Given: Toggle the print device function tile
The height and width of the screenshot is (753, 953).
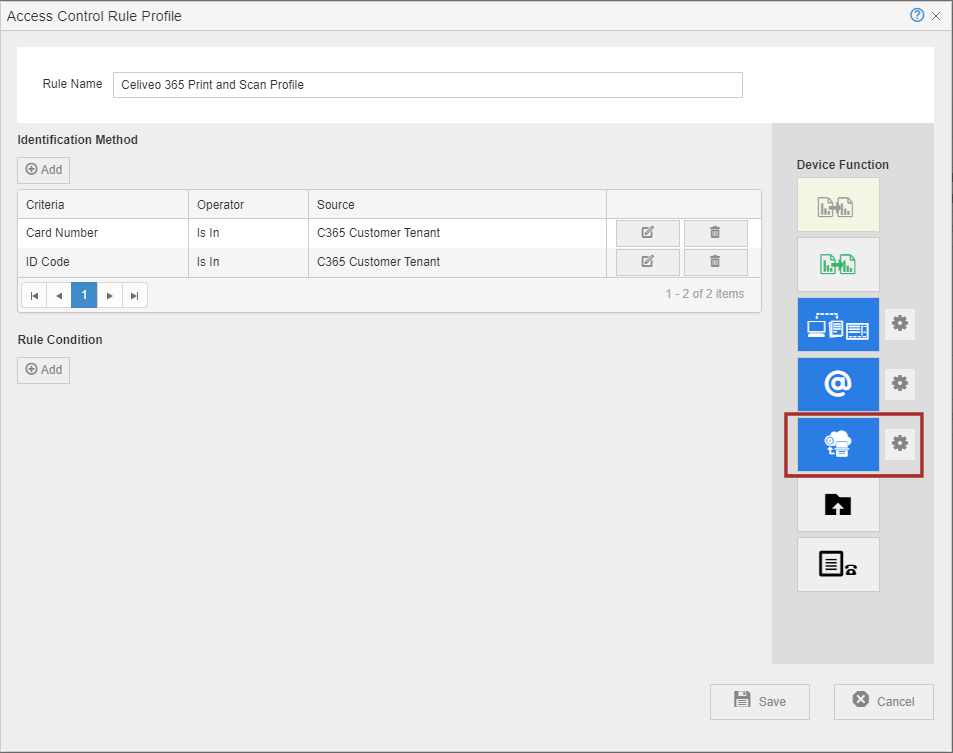Looking at the screenshot, I should point(838,325).
